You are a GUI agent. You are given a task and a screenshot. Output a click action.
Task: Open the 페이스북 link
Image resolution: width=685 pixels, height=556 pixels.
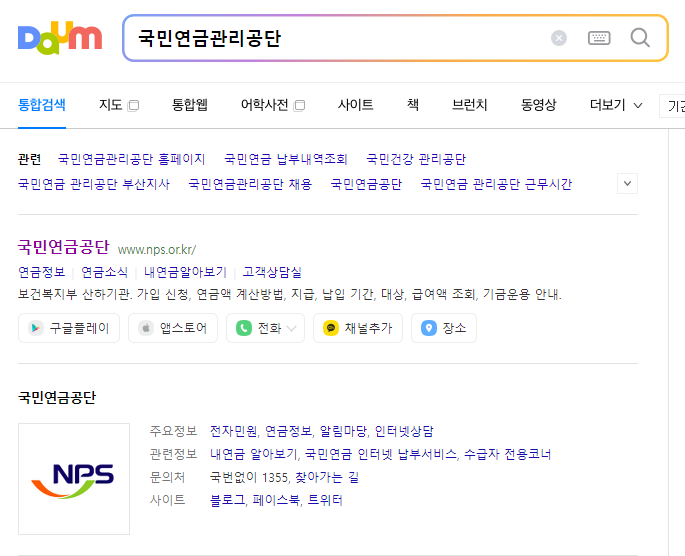coord(276,500)
